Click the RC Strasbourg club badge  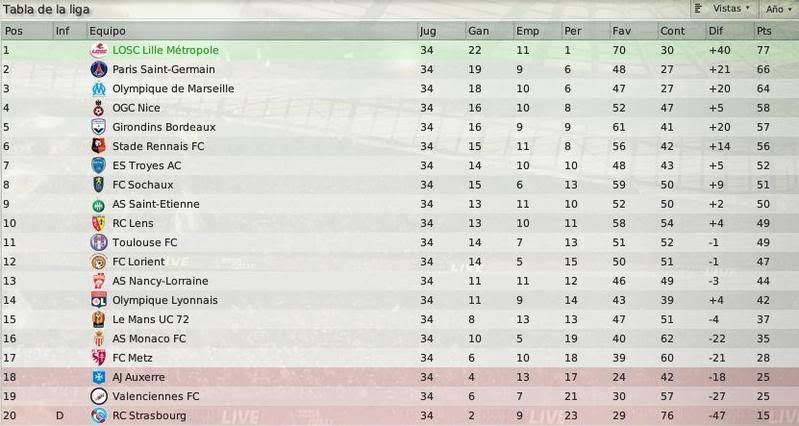tap(98, 416)
